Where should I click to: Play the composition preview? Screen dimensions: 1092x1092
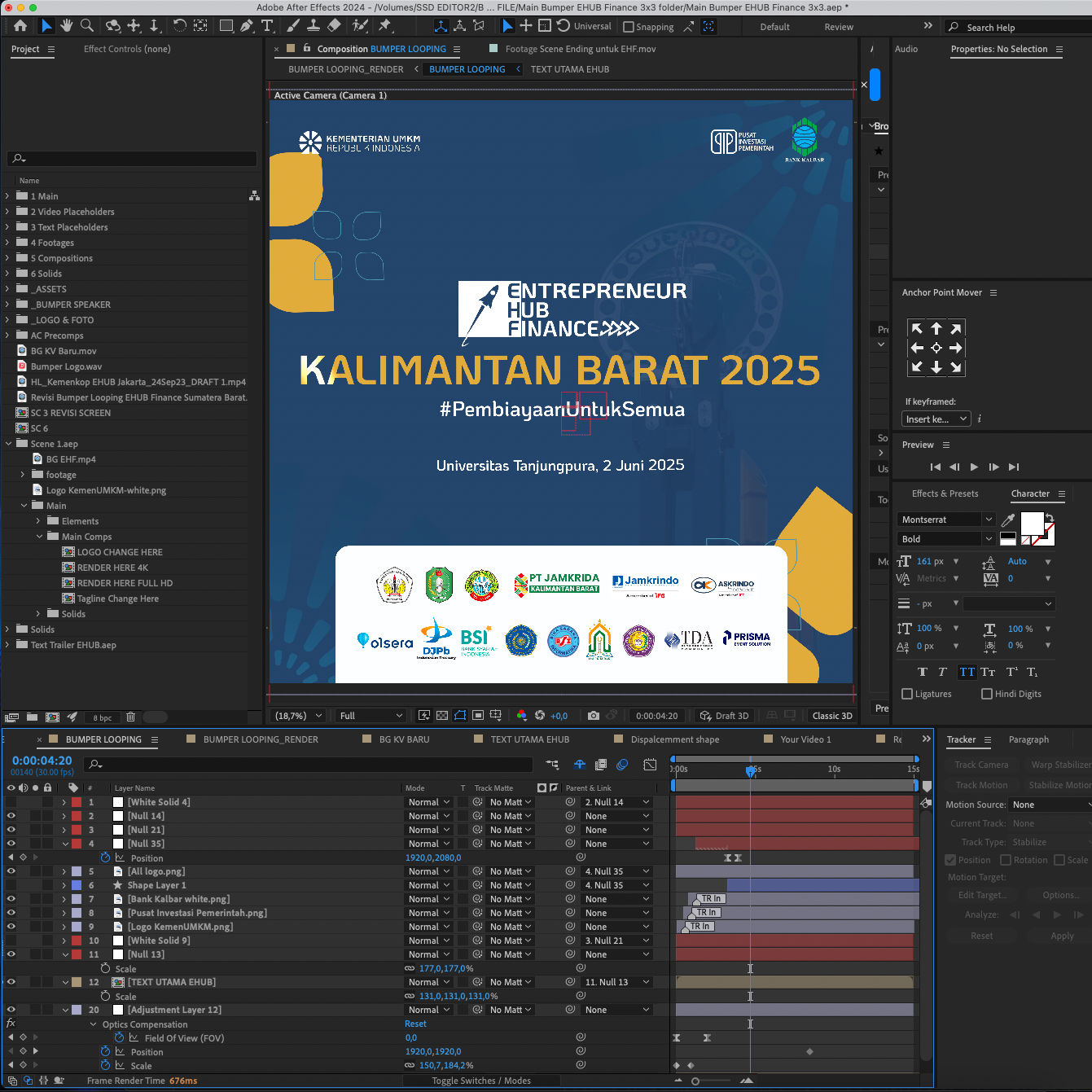pos(974,467)
